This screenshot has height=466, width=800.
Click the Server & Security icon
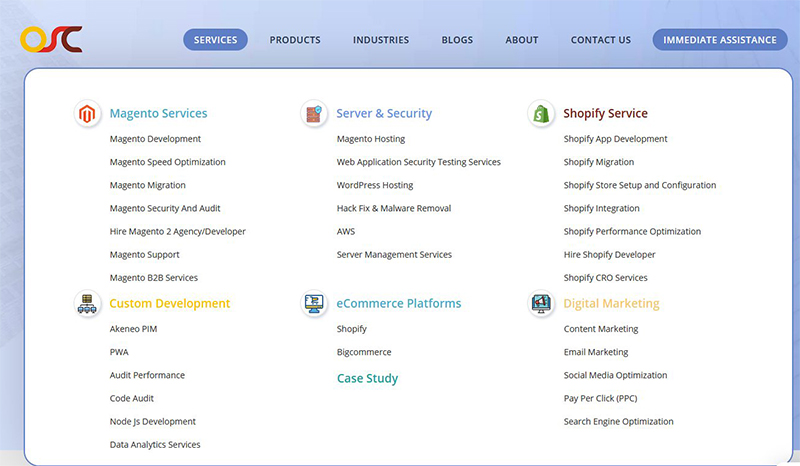314,114
